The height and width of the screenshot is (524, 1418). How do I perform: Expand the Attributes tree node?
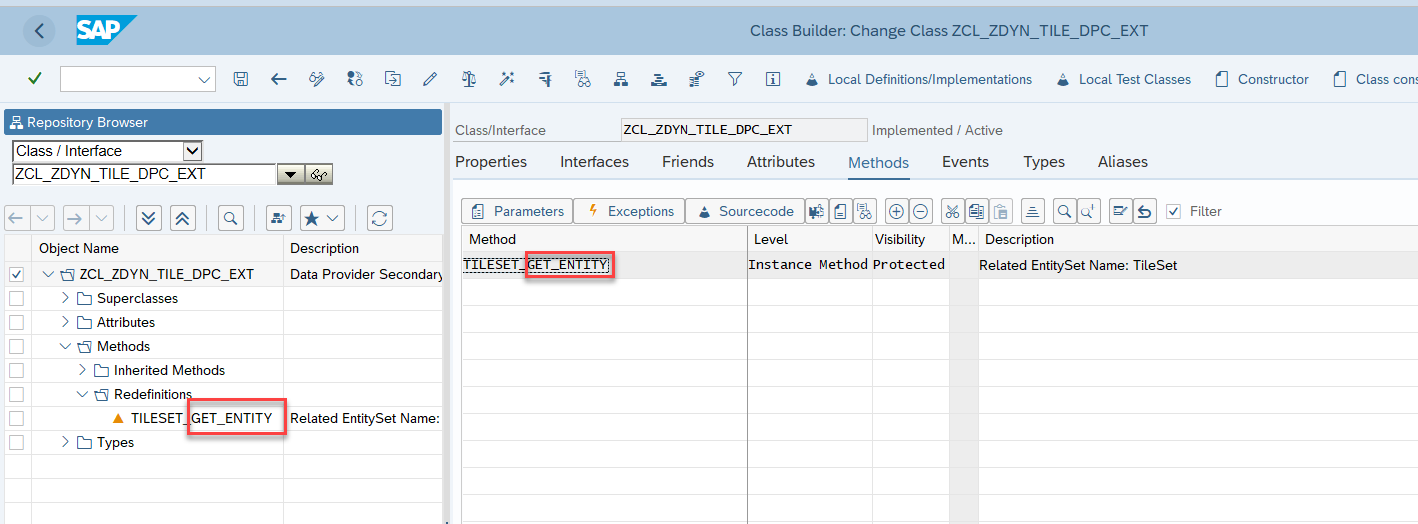tap(66, 322)
